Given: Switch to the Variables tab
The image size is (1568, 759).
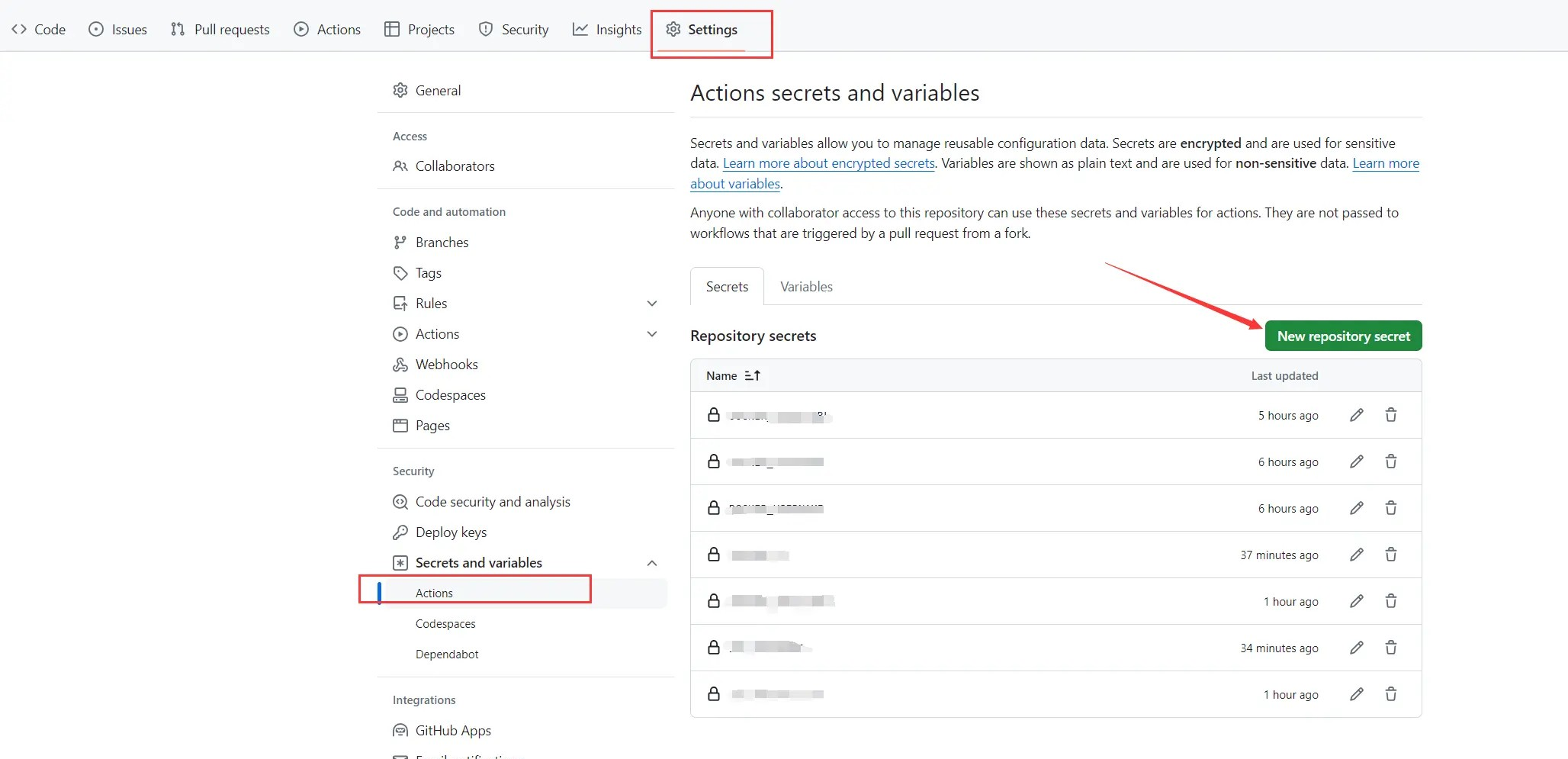Looking at the screenshot, I should (x=806, y=286).
